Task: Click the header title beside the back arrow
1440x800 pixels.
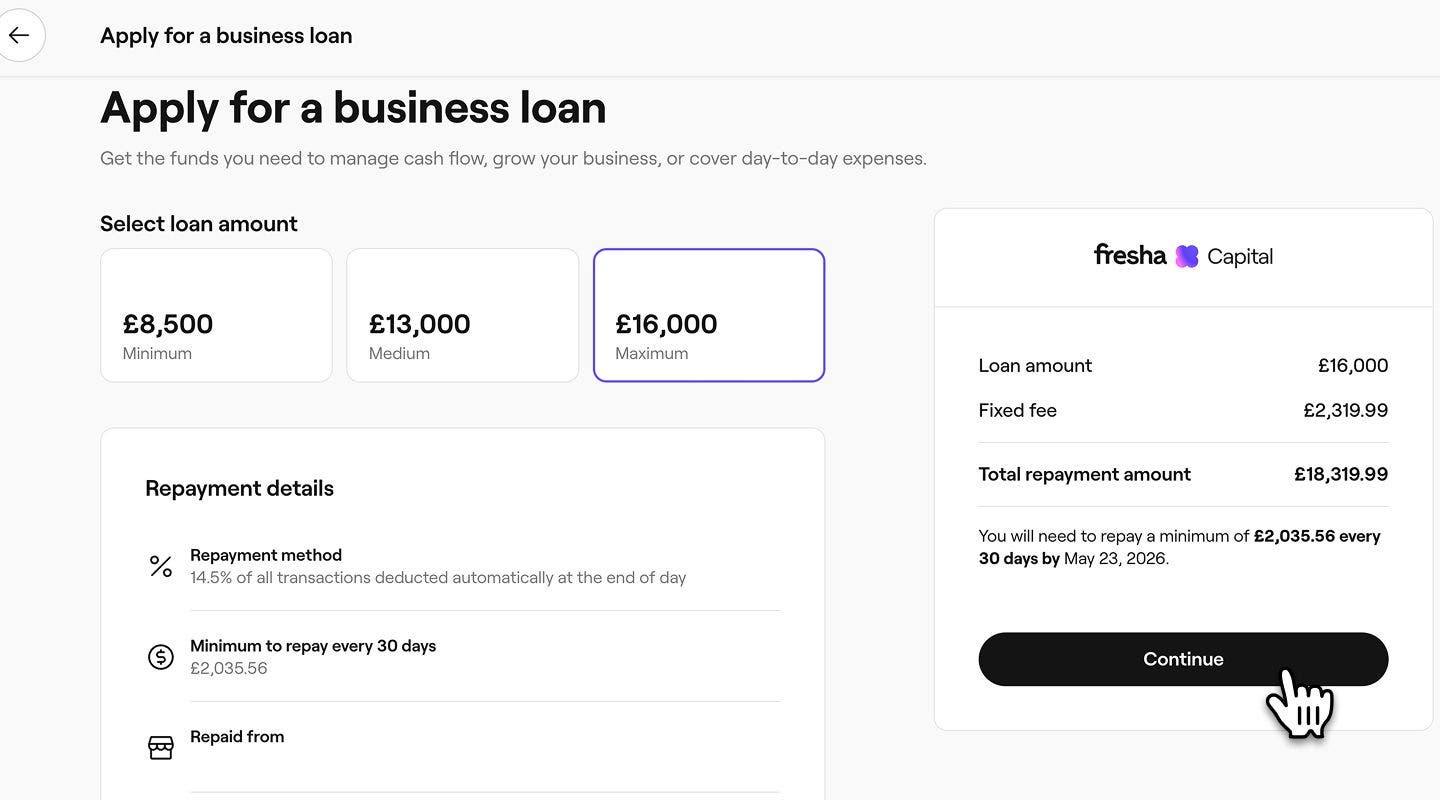Action: pyautogui.click(x=226, y=36)
